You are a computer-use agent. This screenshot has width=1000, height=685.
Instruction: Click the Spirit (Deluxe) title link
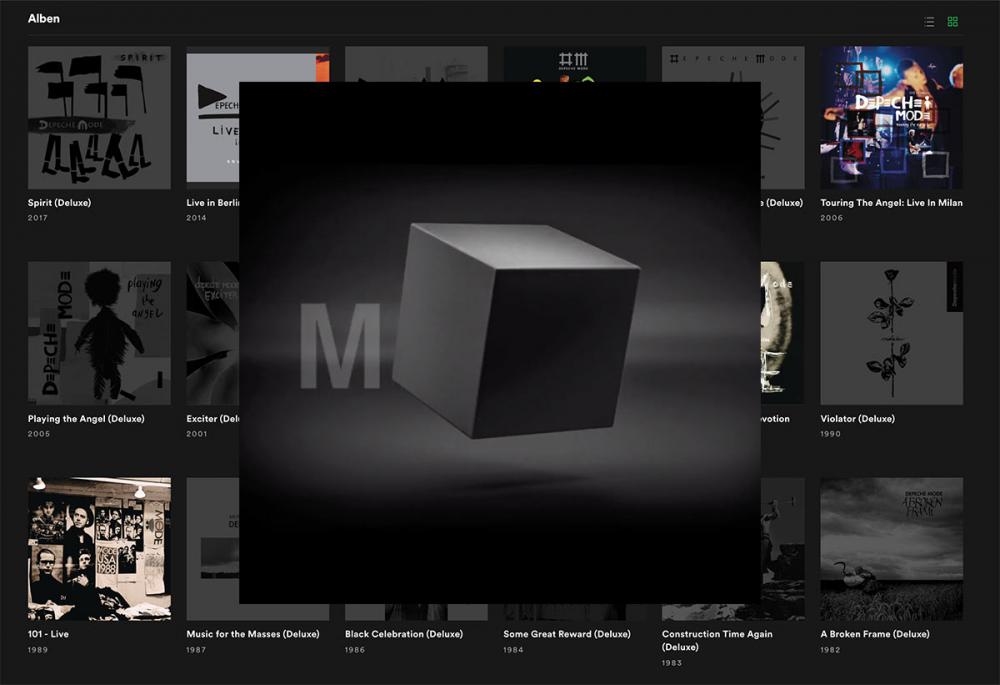pyautogui.click(x=59, y=203)
